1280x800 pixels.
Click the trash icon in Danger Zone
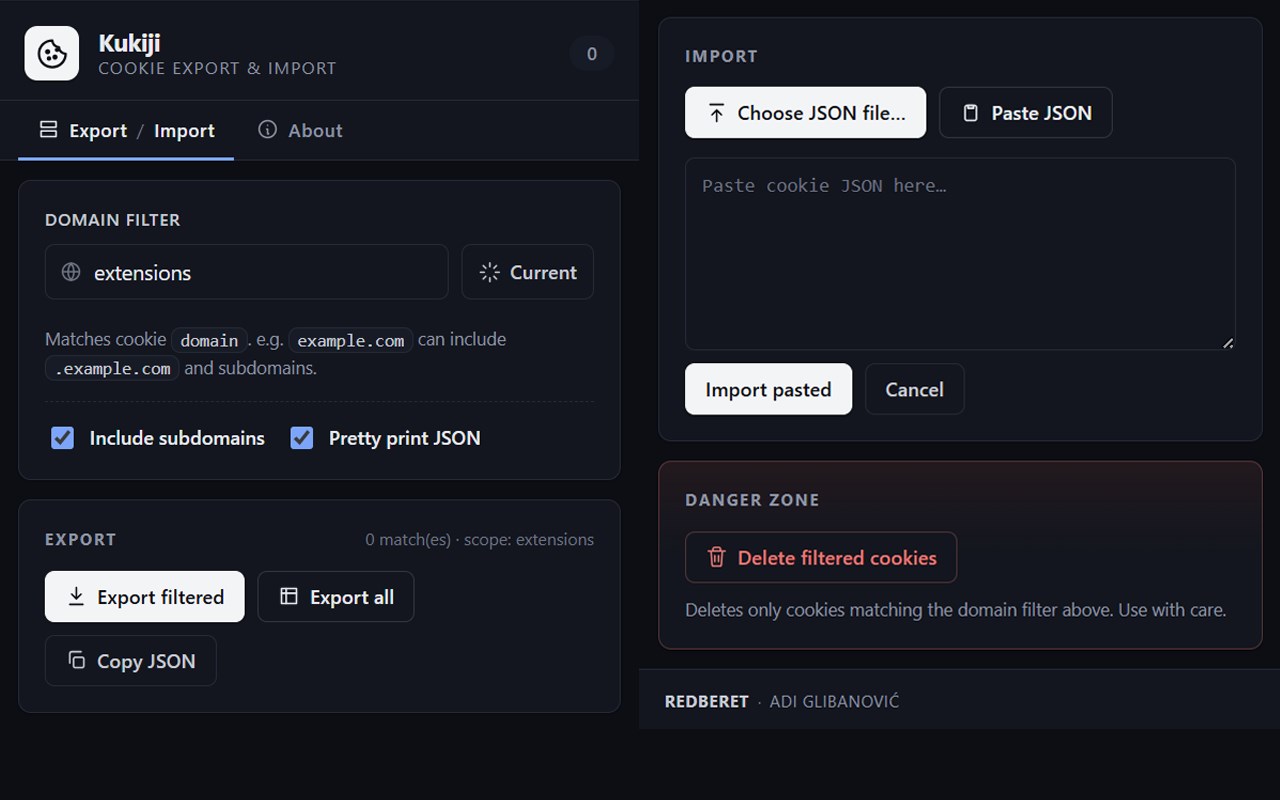[716, 557]
